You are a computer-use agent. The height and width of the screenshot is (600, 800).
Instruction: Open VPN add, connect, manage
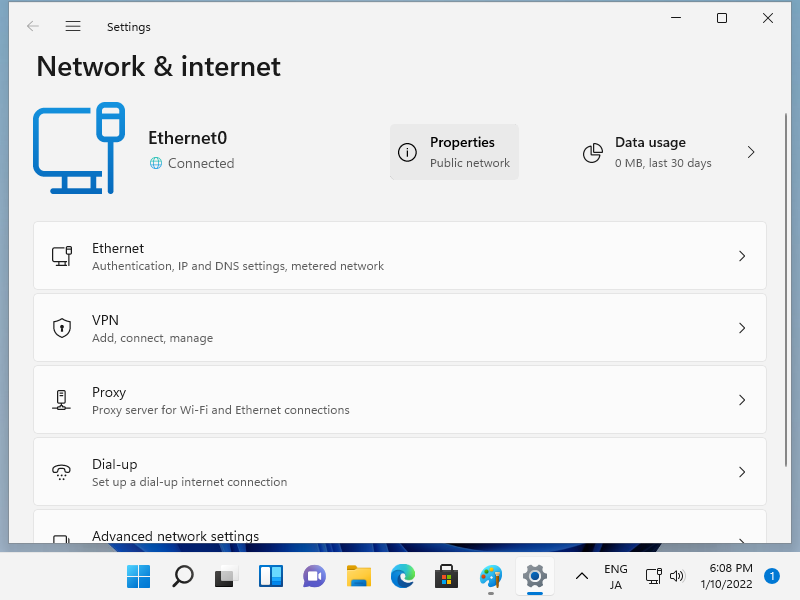[x=400, y=328]
